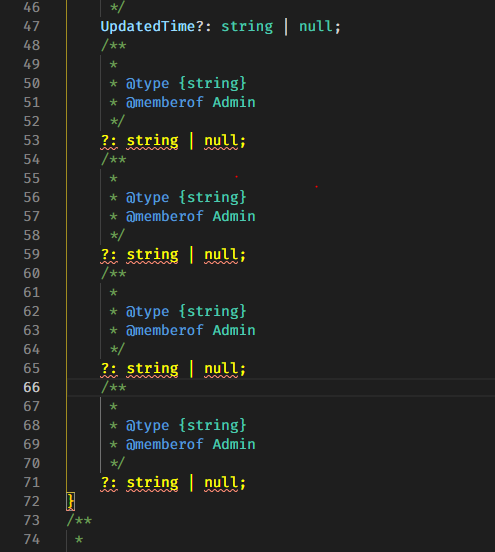The height and width of the screenshot is (552, 495).
Task: Select line number 64 in the gutter
Action: click(32, 350)
